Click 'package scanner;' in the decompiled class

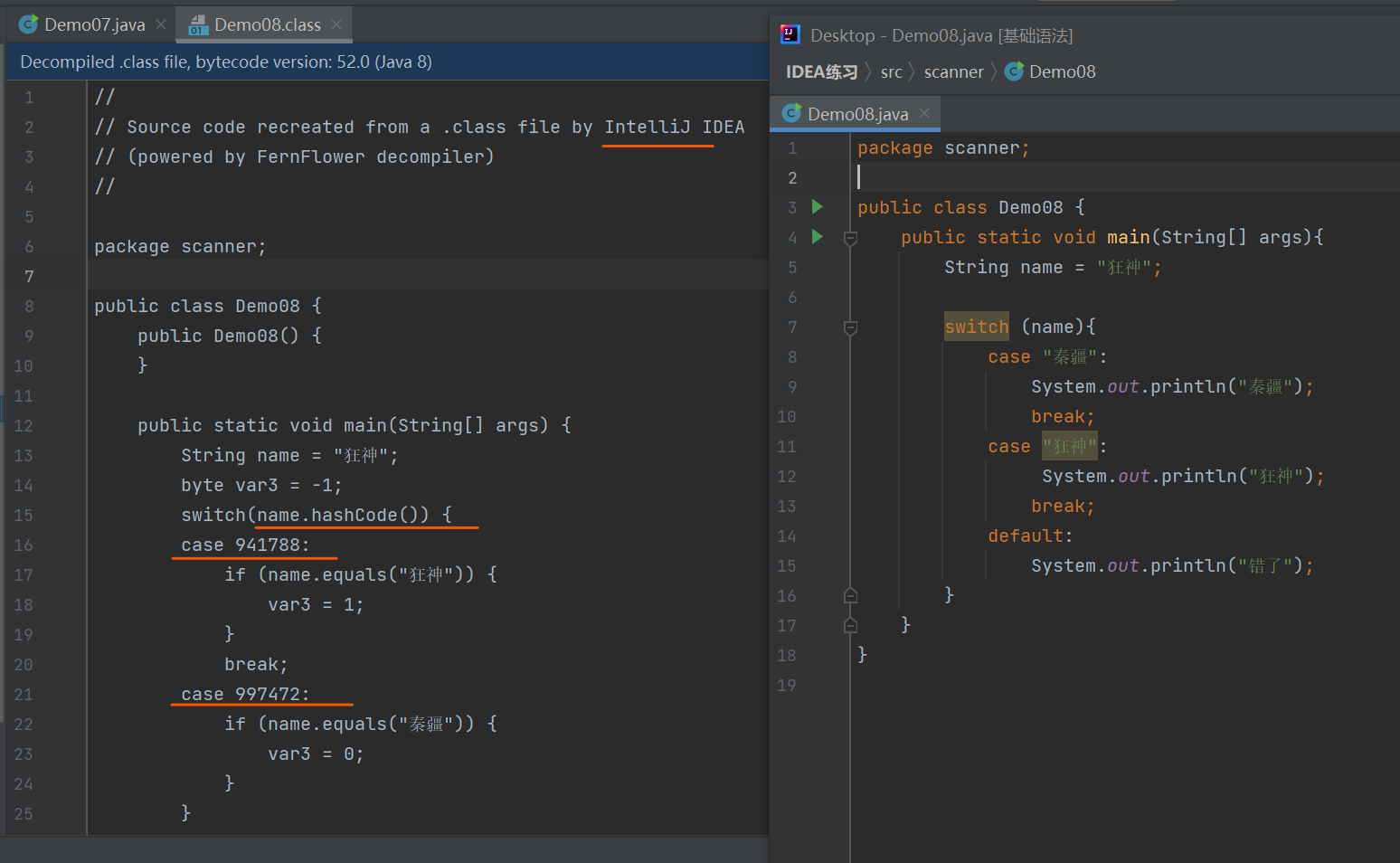(180, 246)
